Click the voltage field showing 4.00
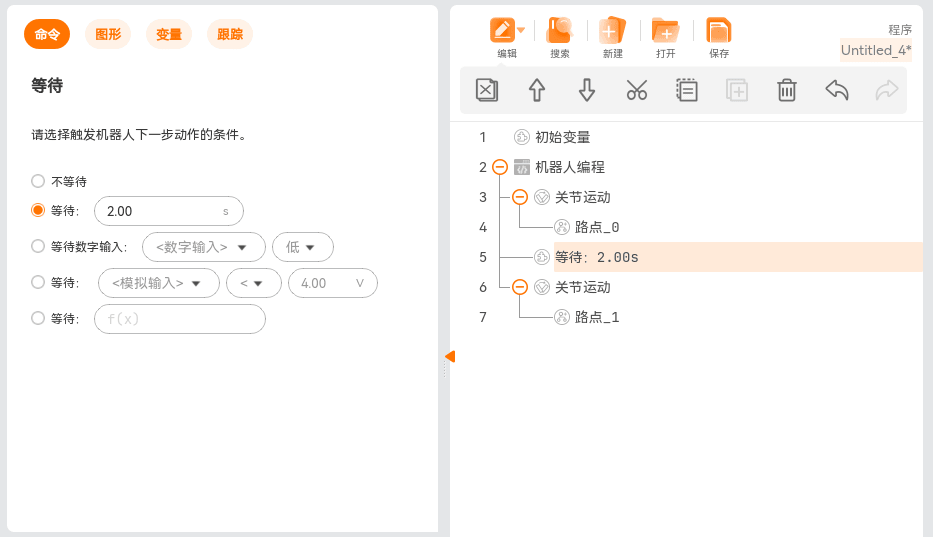The image size is (933, 537). 333,283
